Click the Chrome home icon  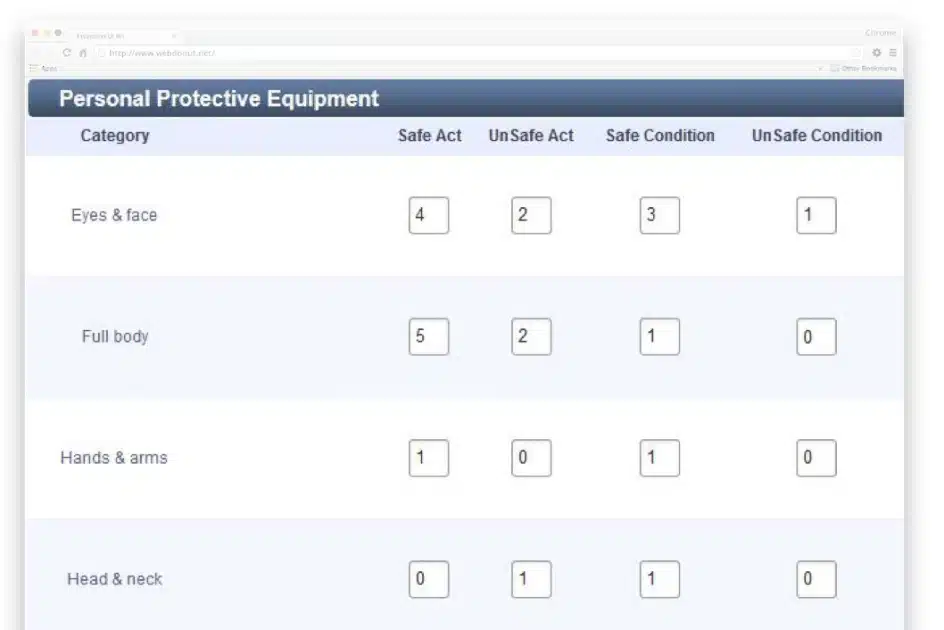(x=83, y=52)
